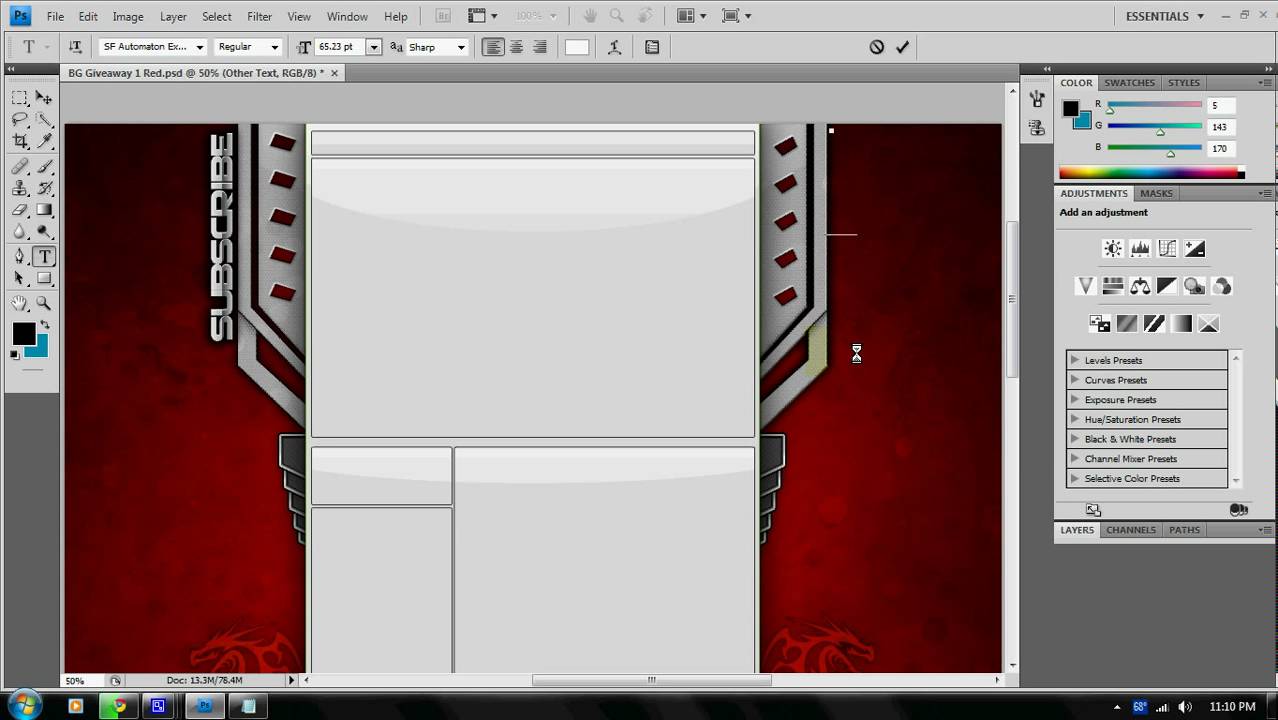1278x720 pixels.
Task: Select the Eraser tool
Action: pyautogui.click(x=19, y=210)
